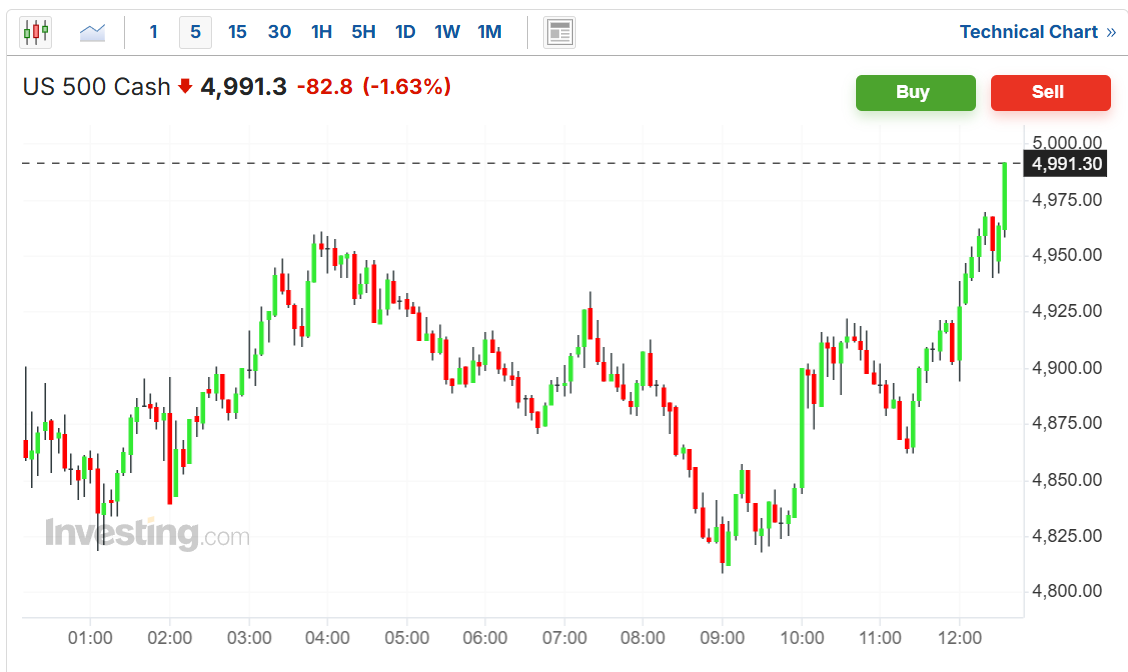This screenshot has width=1128, height=672.
Task: Click the (-1.63%) percent change
Action: pos(406,87)
